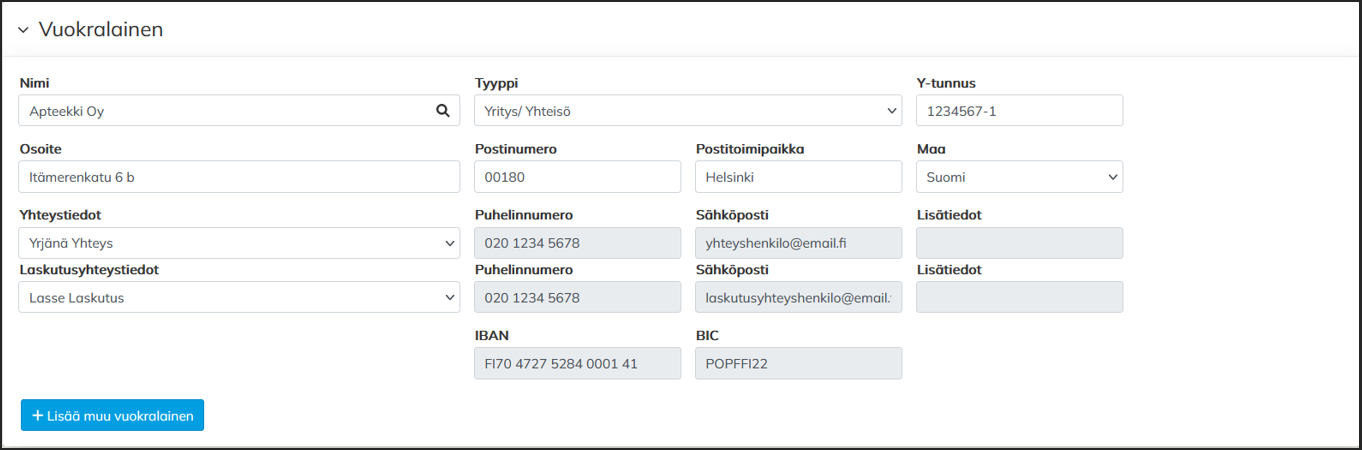Click the search magnifier in Nimi field

coord(443,111)
